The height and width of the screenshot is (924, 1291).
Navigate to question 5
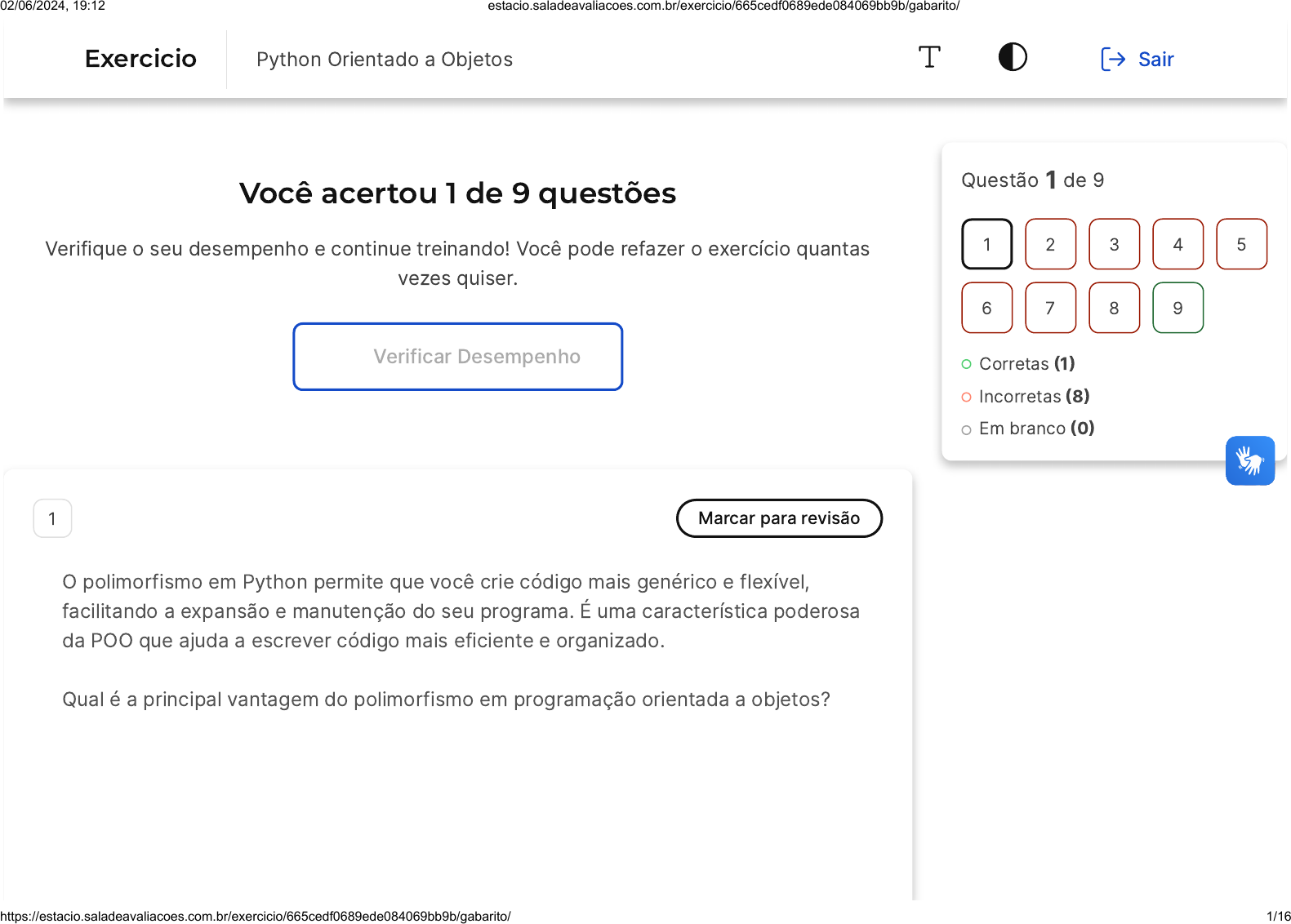[x=1241, y=244]
